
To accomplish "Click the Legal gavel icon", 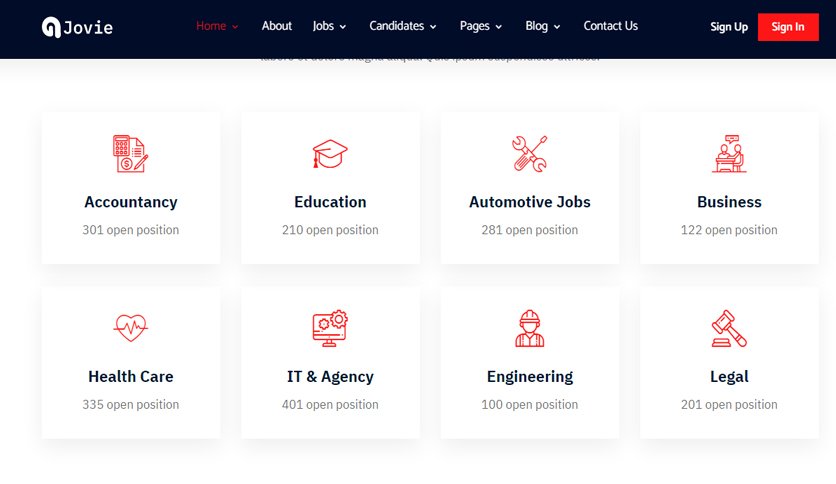I will pos(729,328).
